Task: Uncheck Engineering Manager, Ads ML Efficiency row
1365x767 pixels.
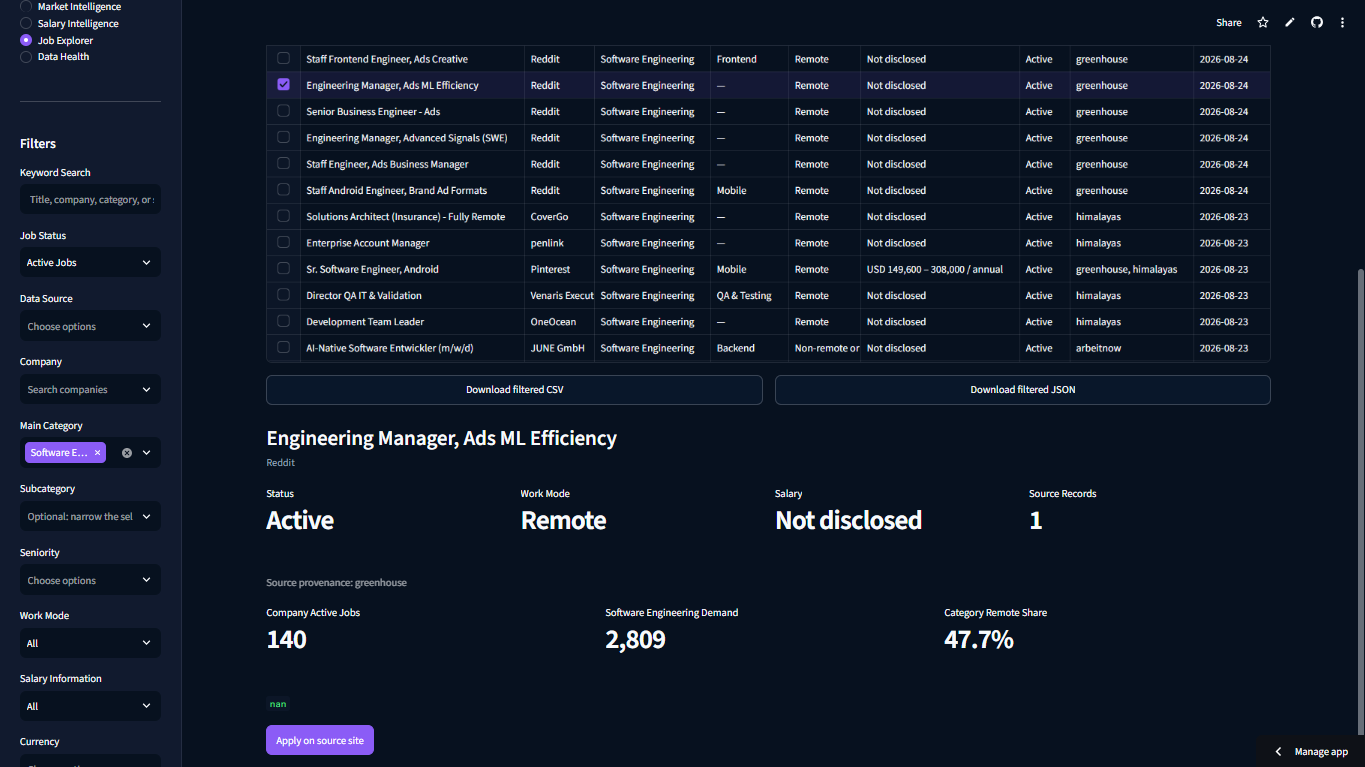Action: tap(284, 85)
